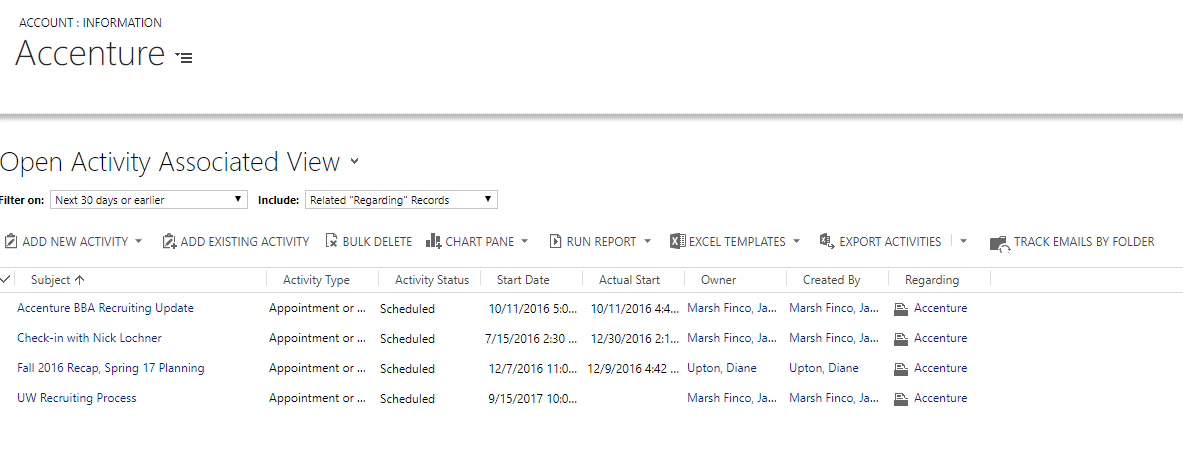Click the Add New Activity icon

click(x=10, y=242)
